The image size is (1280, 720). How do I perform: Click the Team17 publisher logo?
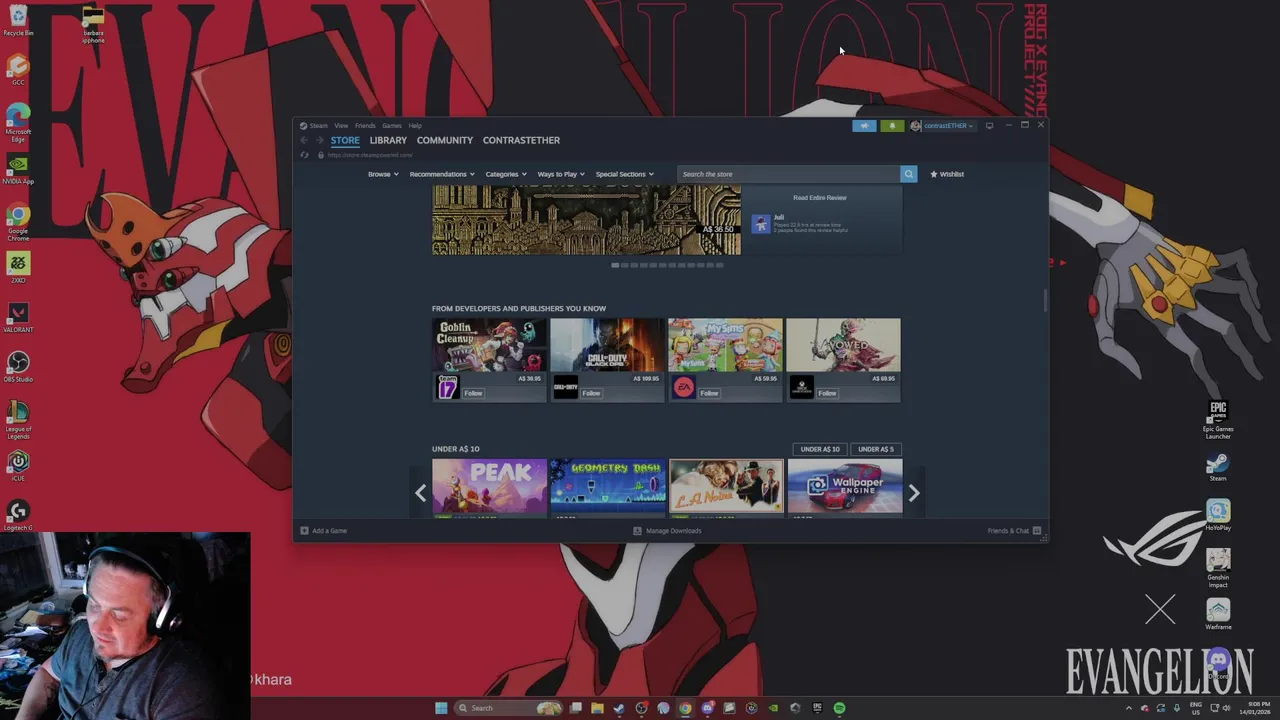(x=448, y=387)
